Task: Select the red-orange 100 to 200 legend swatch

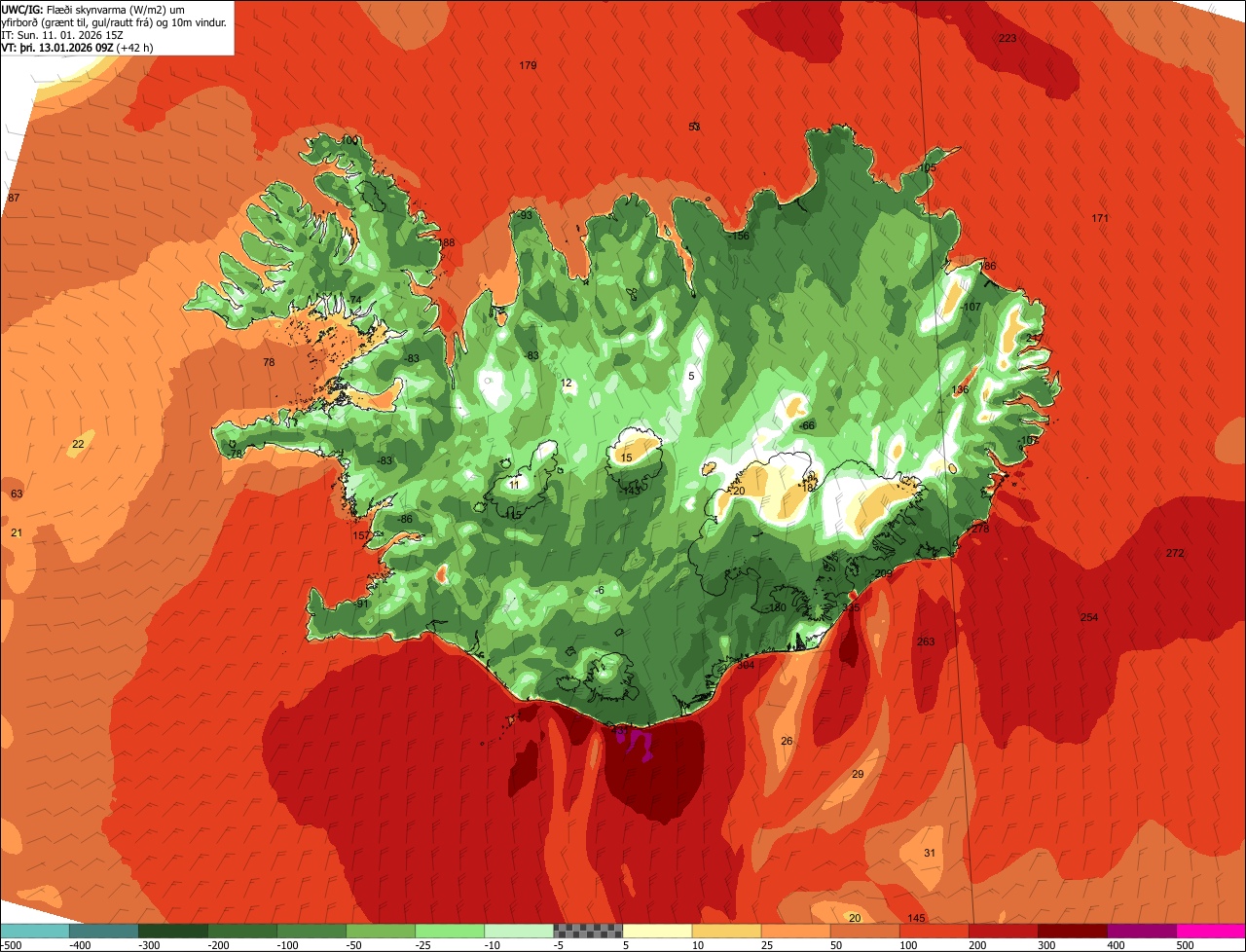Action: [x=934, y=931]
